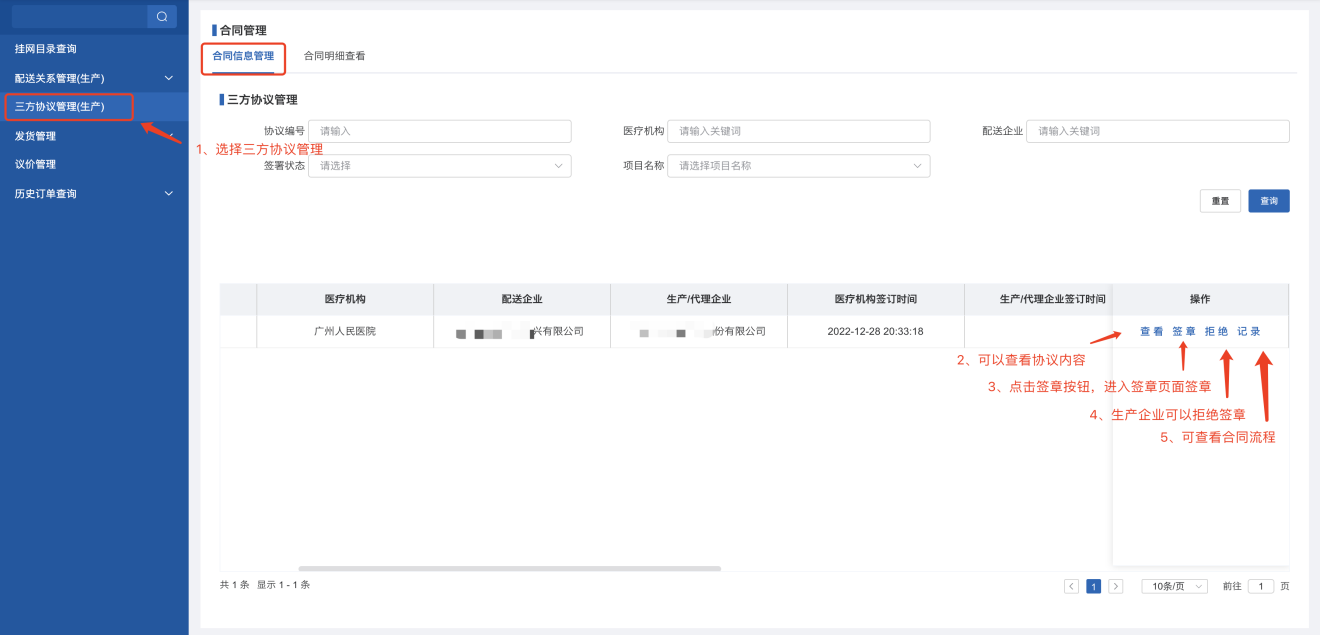Switch to 合同明细查看 tab
This screenshot has width=1320, height=635.
(x=334, y=57)
